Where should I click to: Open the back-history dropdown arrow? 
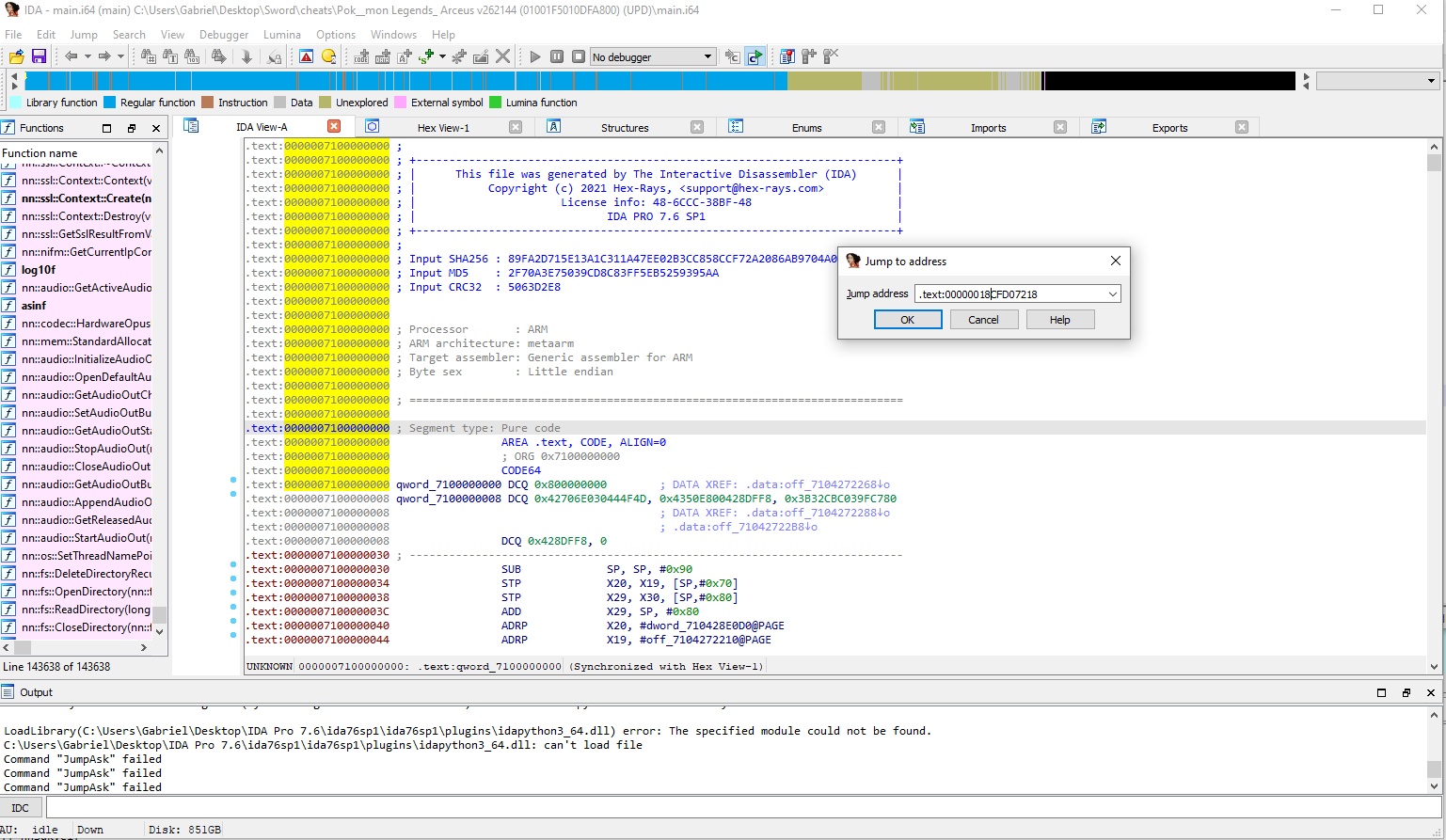click(87, 56)
